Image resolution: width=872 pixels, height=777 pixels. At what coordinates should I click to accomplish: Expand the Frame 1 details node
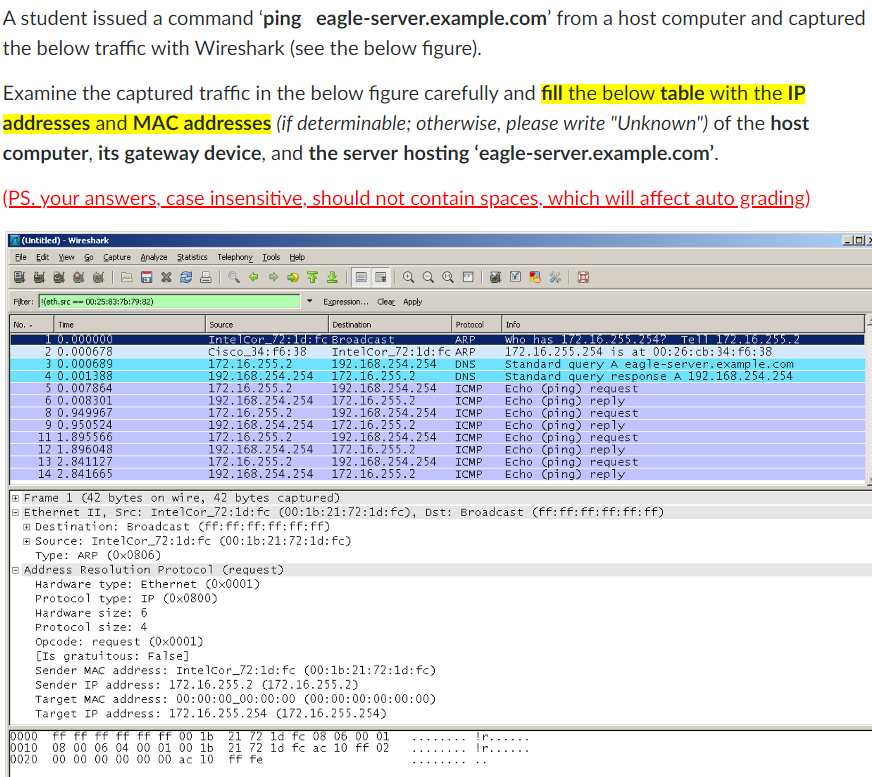[14, 497]
